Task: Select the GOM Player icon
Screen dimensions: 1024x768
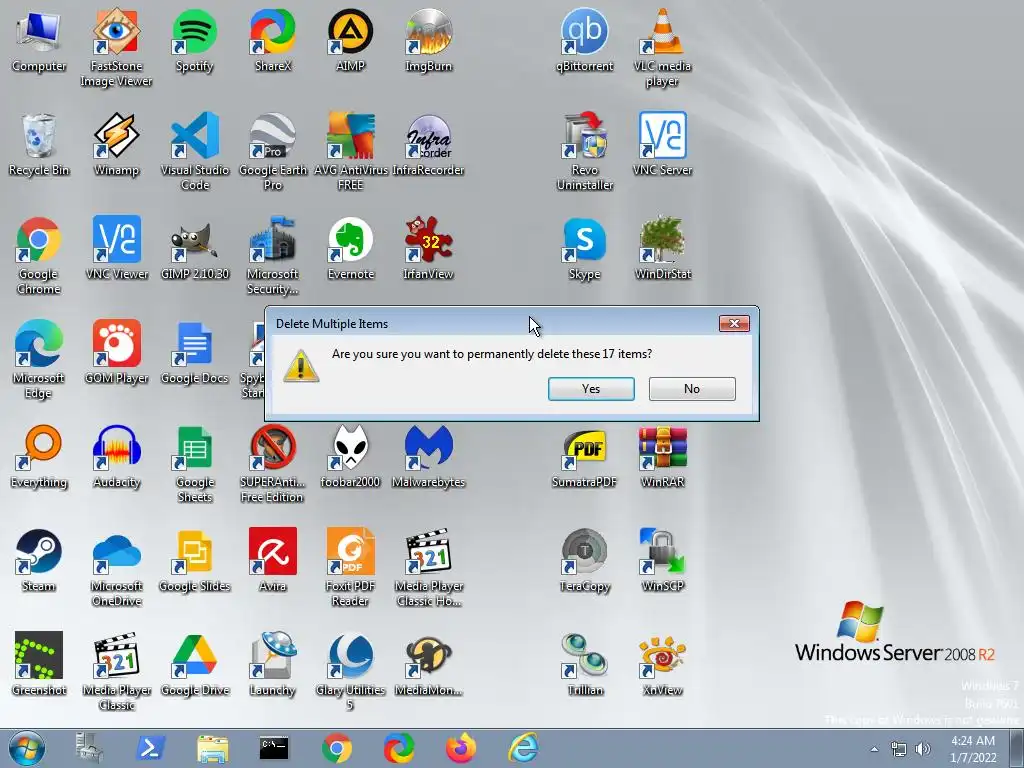Action: tap(116, 352)
